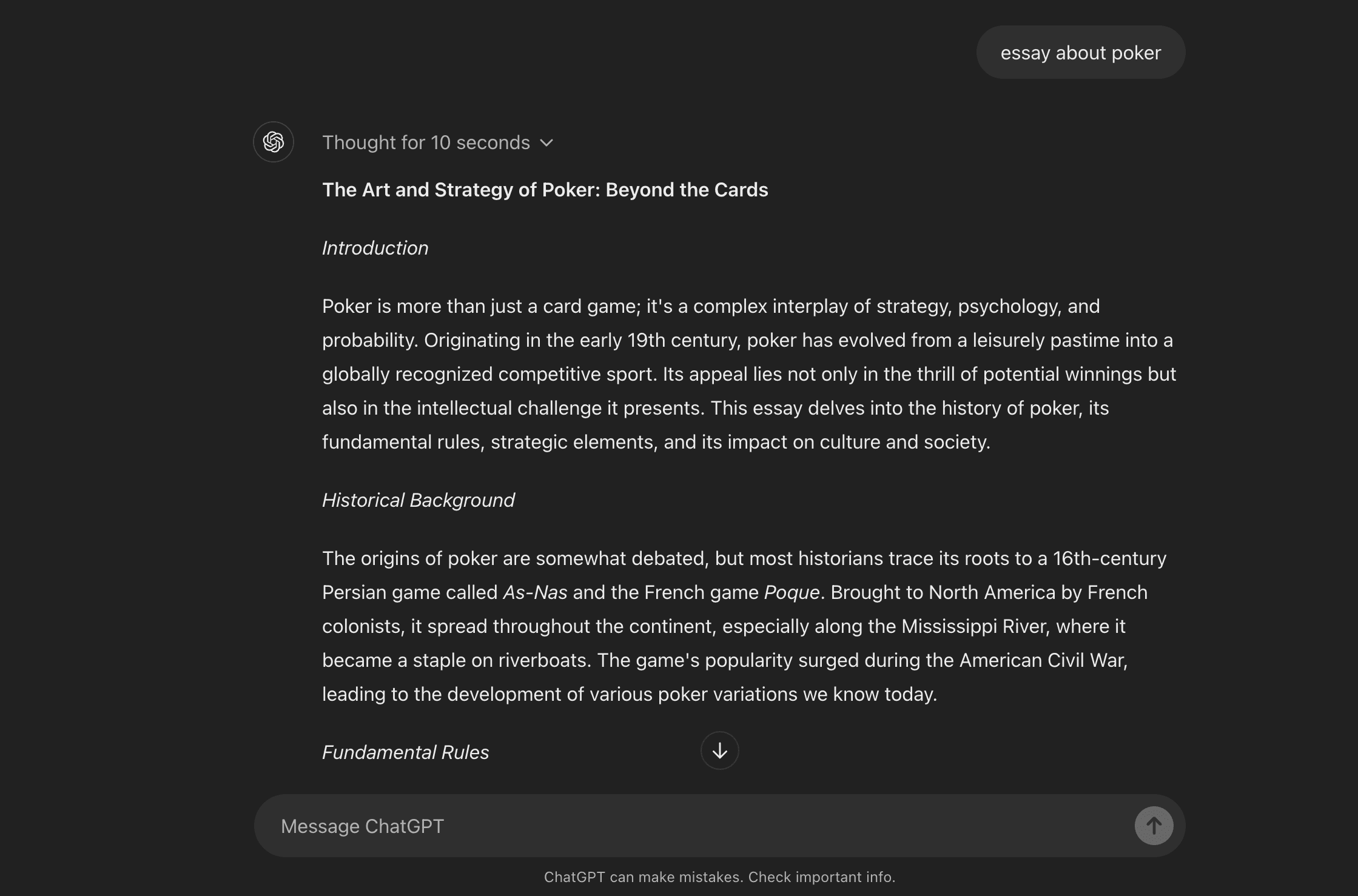
Task: Click the italic word "Poque" in the essay
Action: click(x=792, y=592)
